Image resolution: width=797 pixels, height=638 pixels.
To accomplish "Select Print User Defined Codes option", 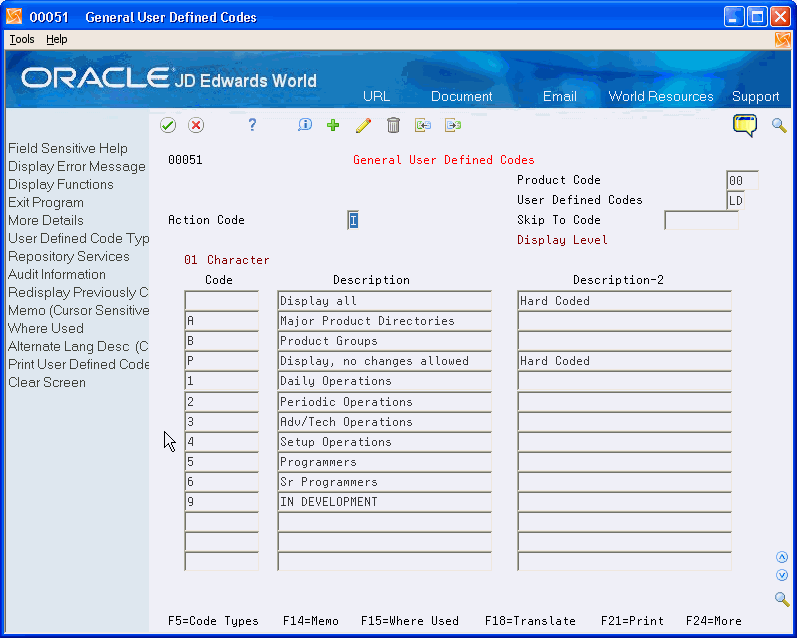I will click(x=78, y=364).
